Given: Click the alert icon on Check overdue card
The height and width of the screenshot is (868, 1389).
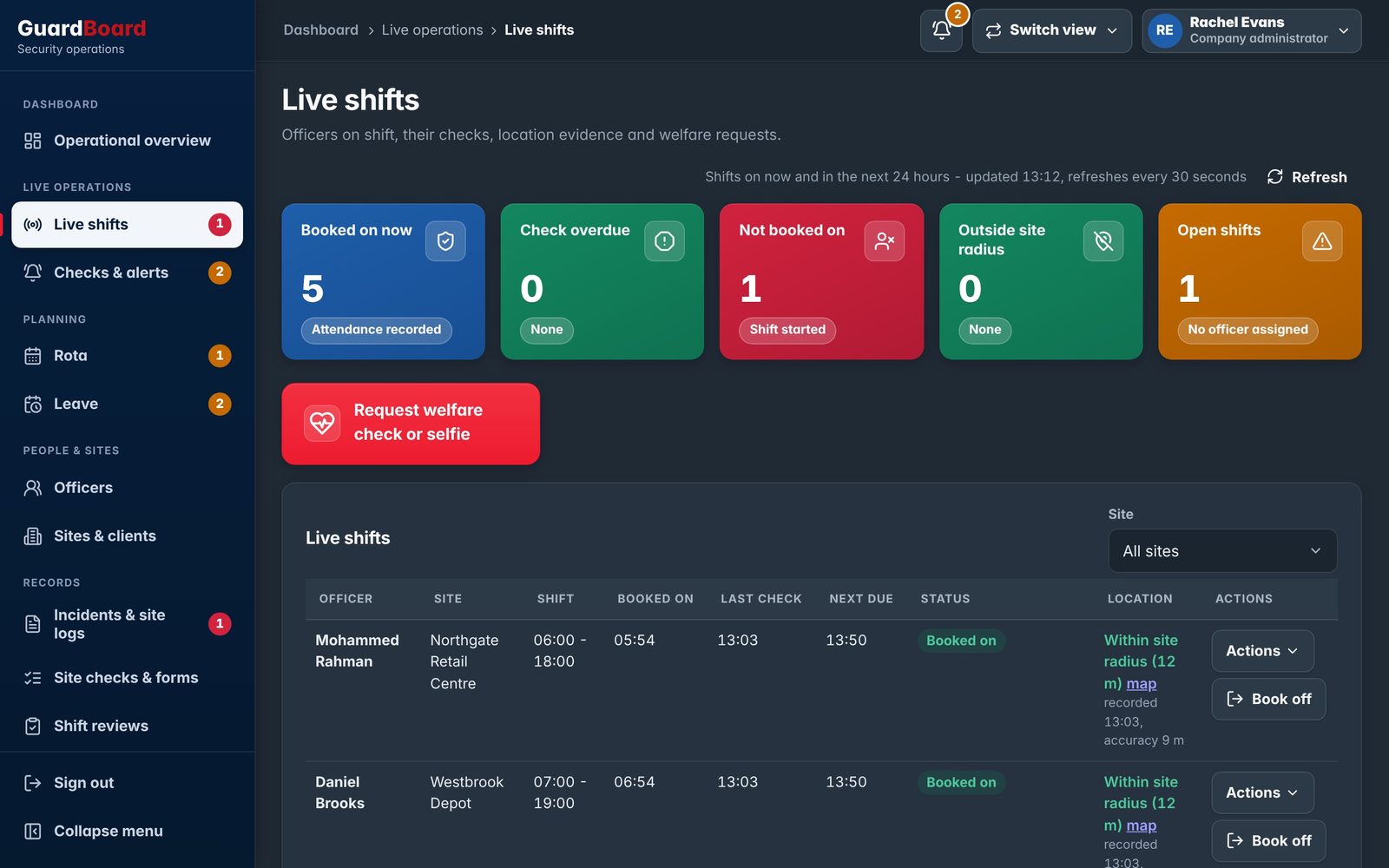Looking at the screenshot, I should coord(664,241).
